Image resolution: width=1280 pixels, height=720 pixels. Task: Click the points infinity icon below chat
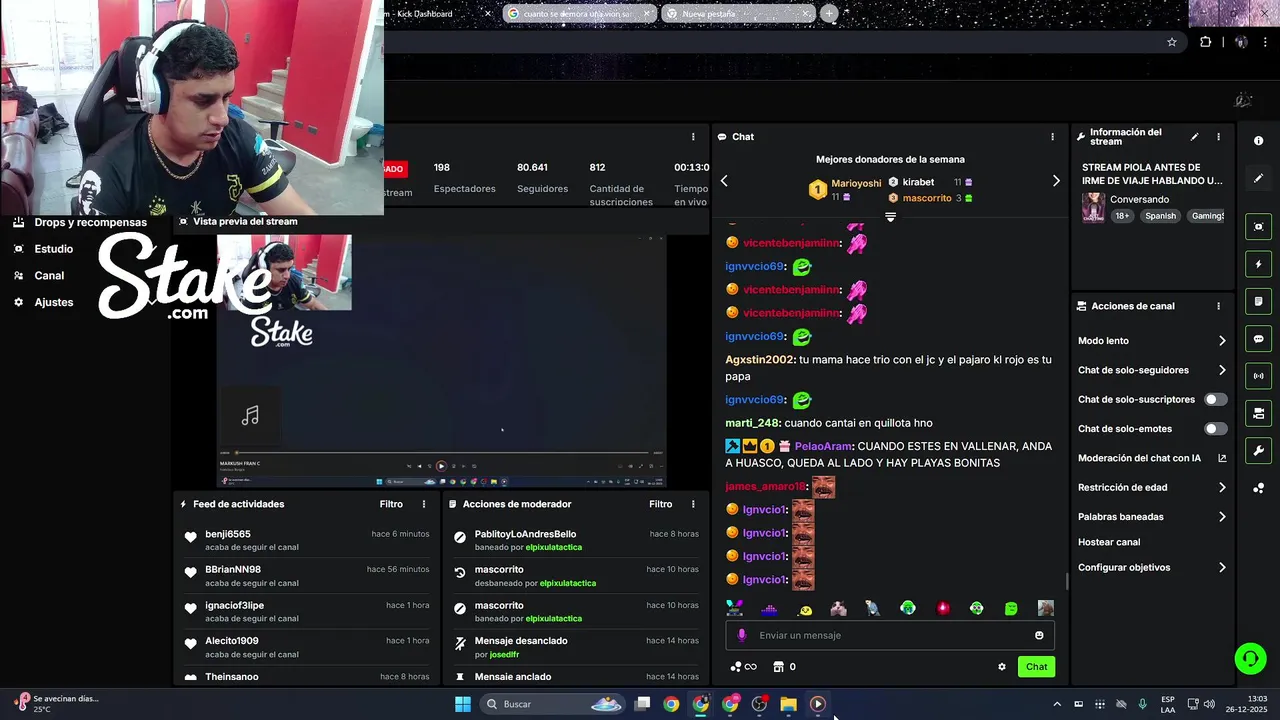click(x=743, y=667)
